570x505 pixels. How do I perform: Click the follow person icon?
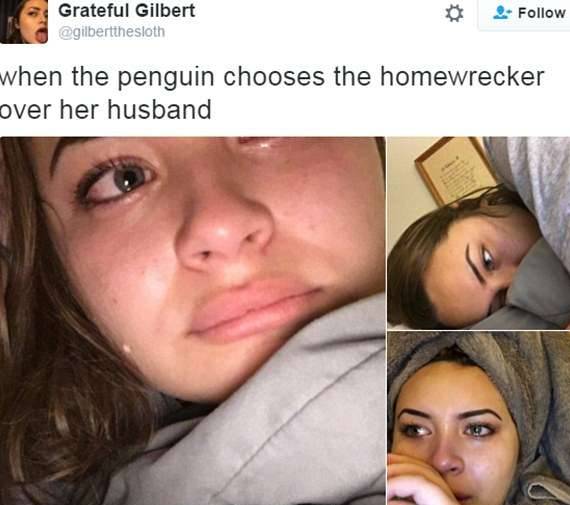(x=502, y=13)
